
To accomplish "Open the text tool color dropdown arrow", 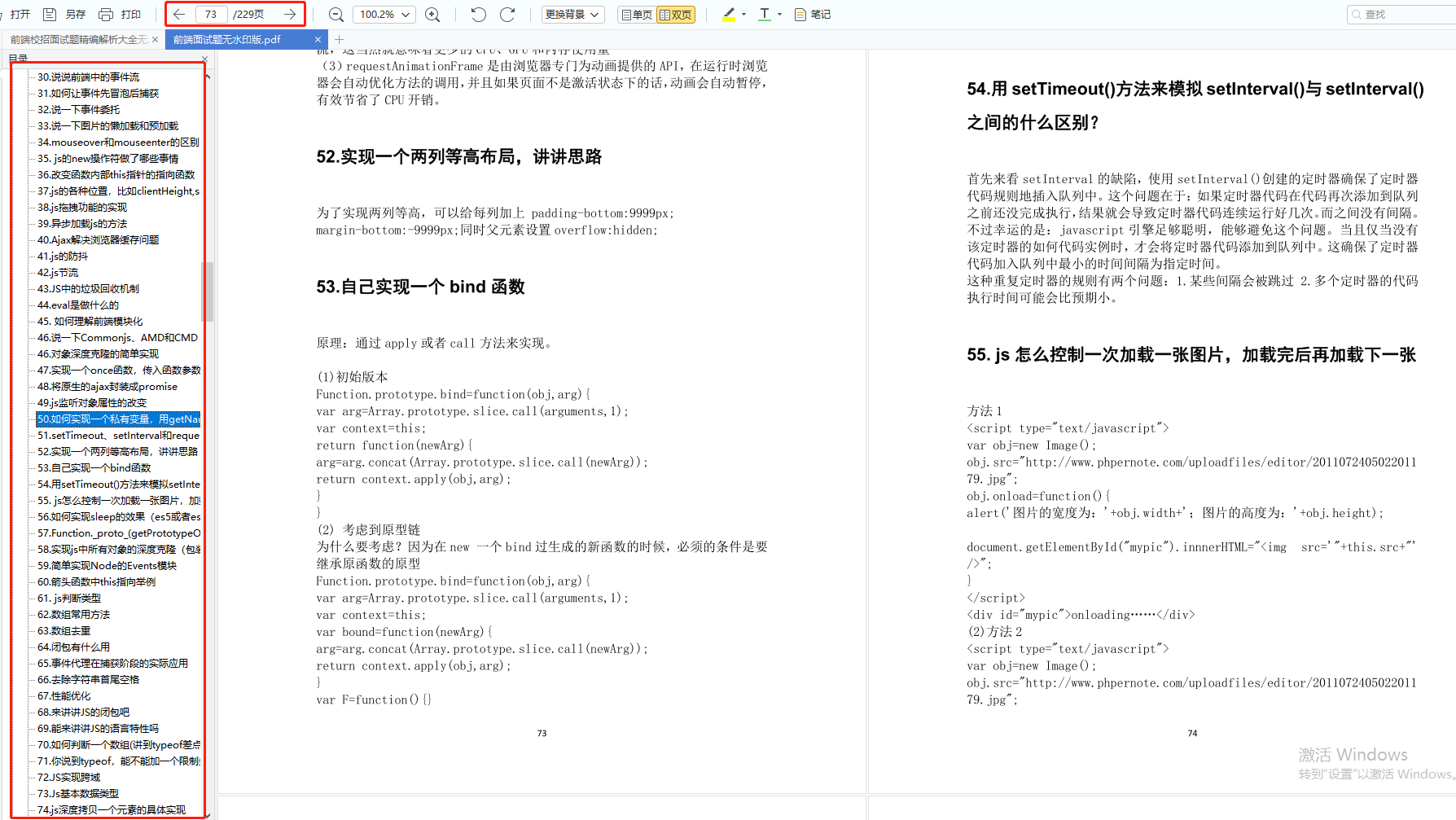I will (x=779, y=14).
